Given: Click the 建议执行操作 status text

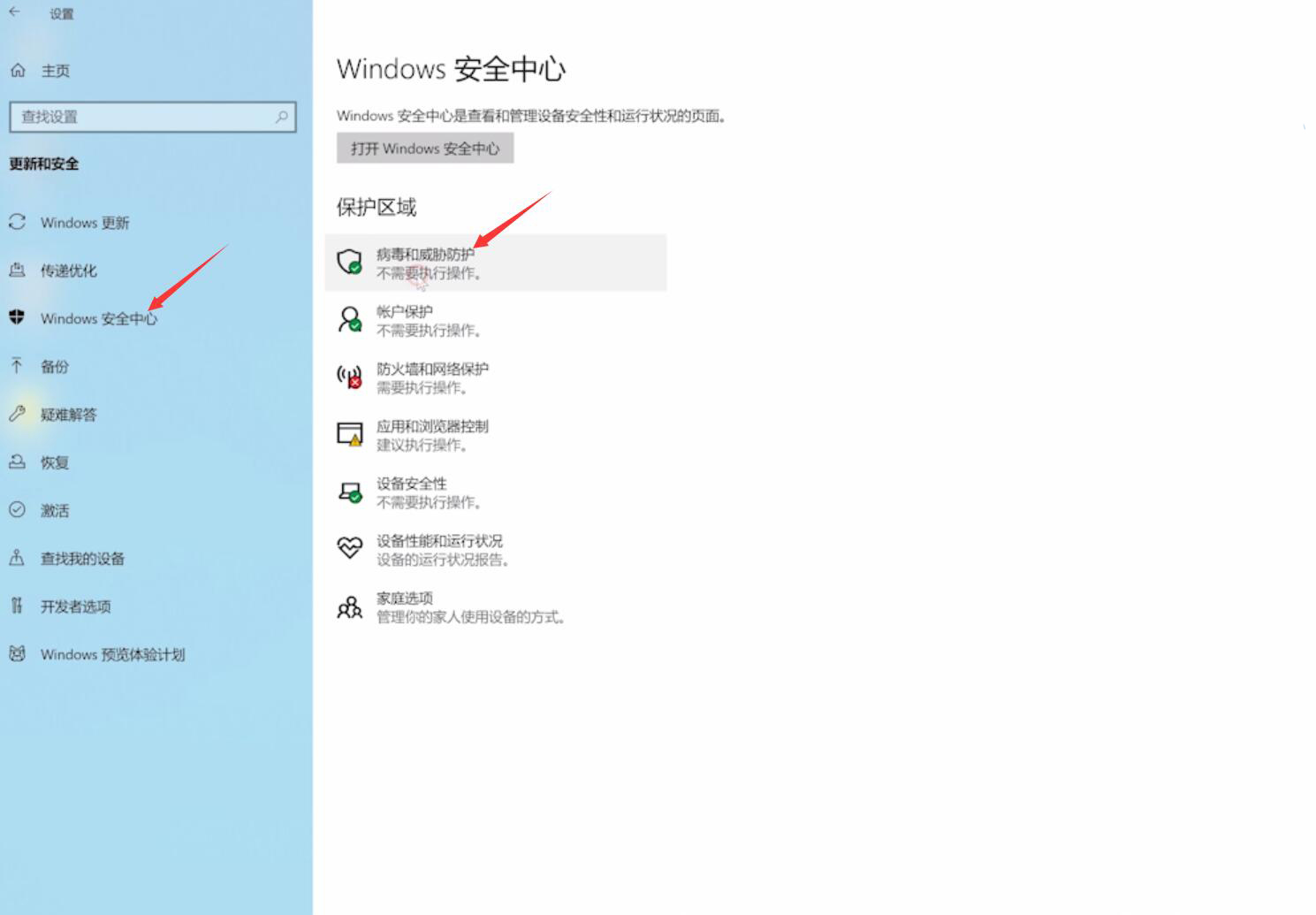Looking at the screenshot, I should point(422,445).
